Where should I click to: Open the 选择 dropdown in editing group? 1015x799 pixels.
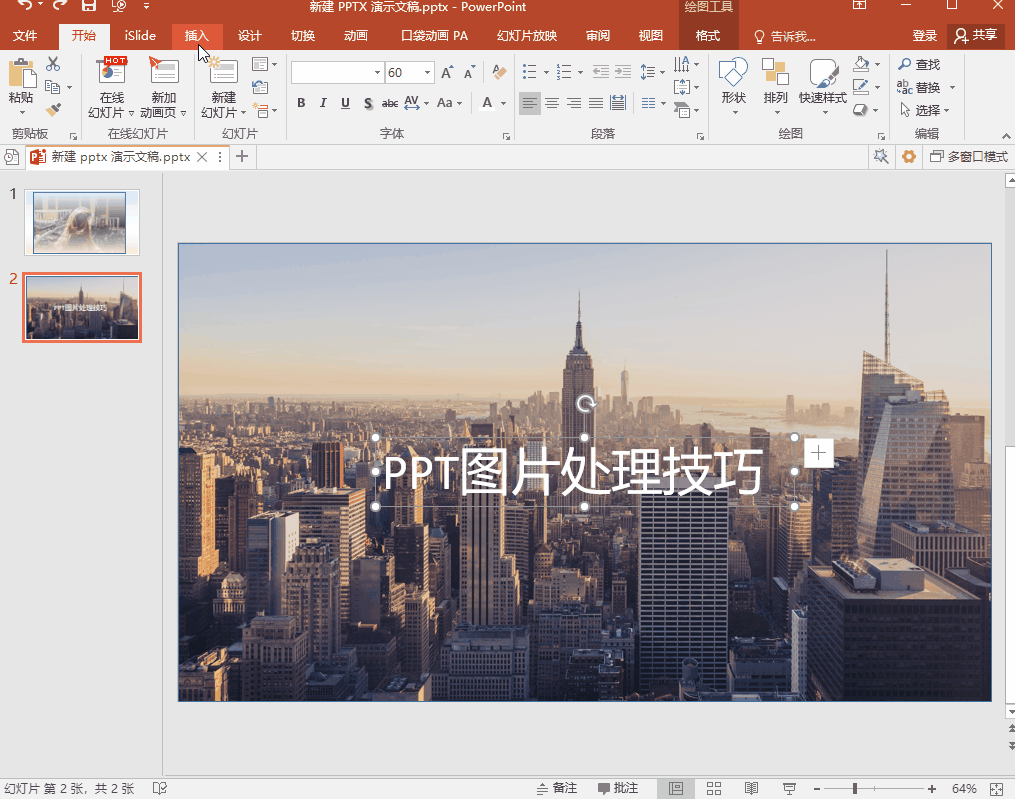click(x=925, y=110)
